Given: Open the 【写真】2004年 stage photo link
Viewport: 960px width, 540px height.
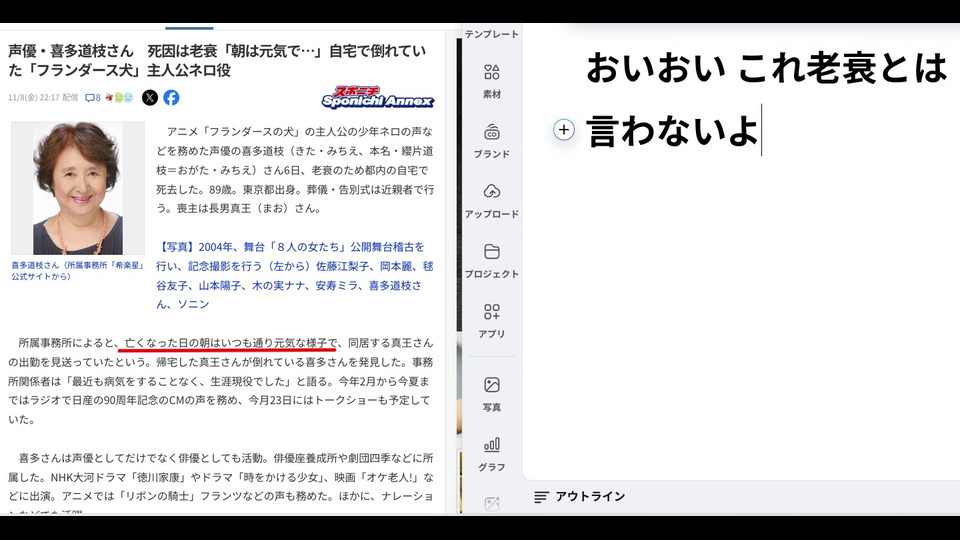Looking at the screenshot, I should click(294, 276).
